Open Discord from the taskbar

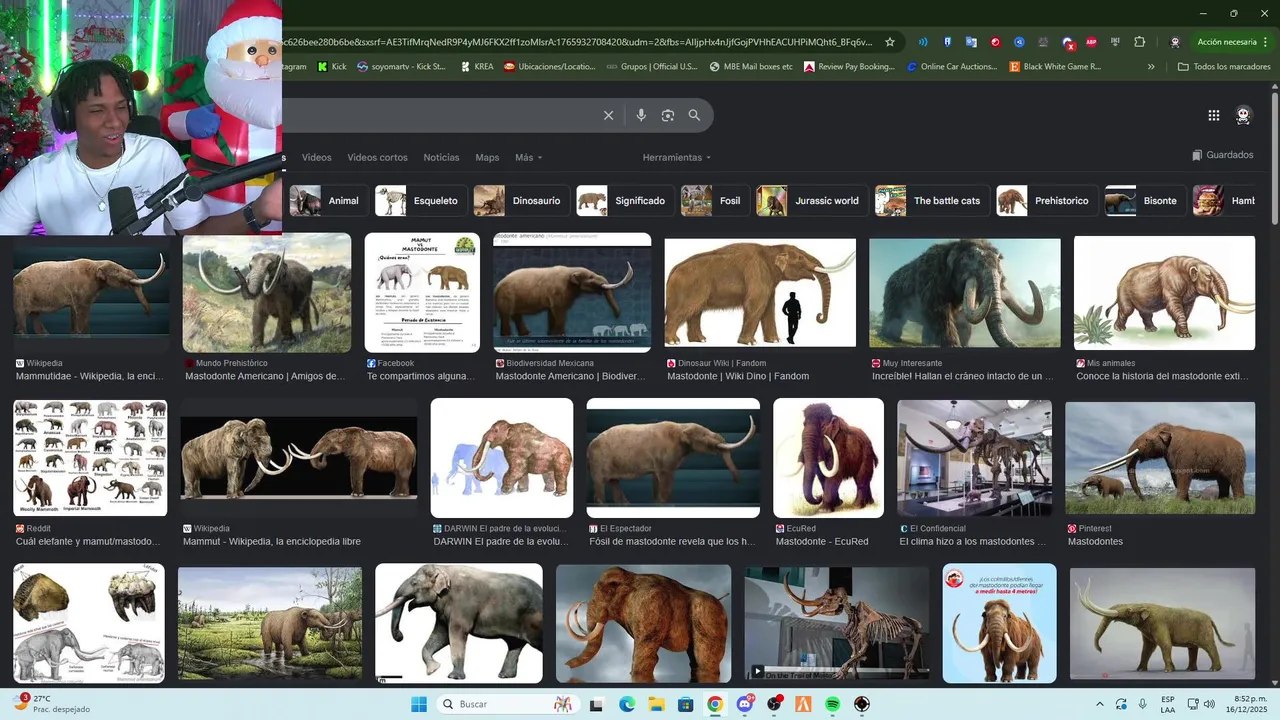coord(745,704)
